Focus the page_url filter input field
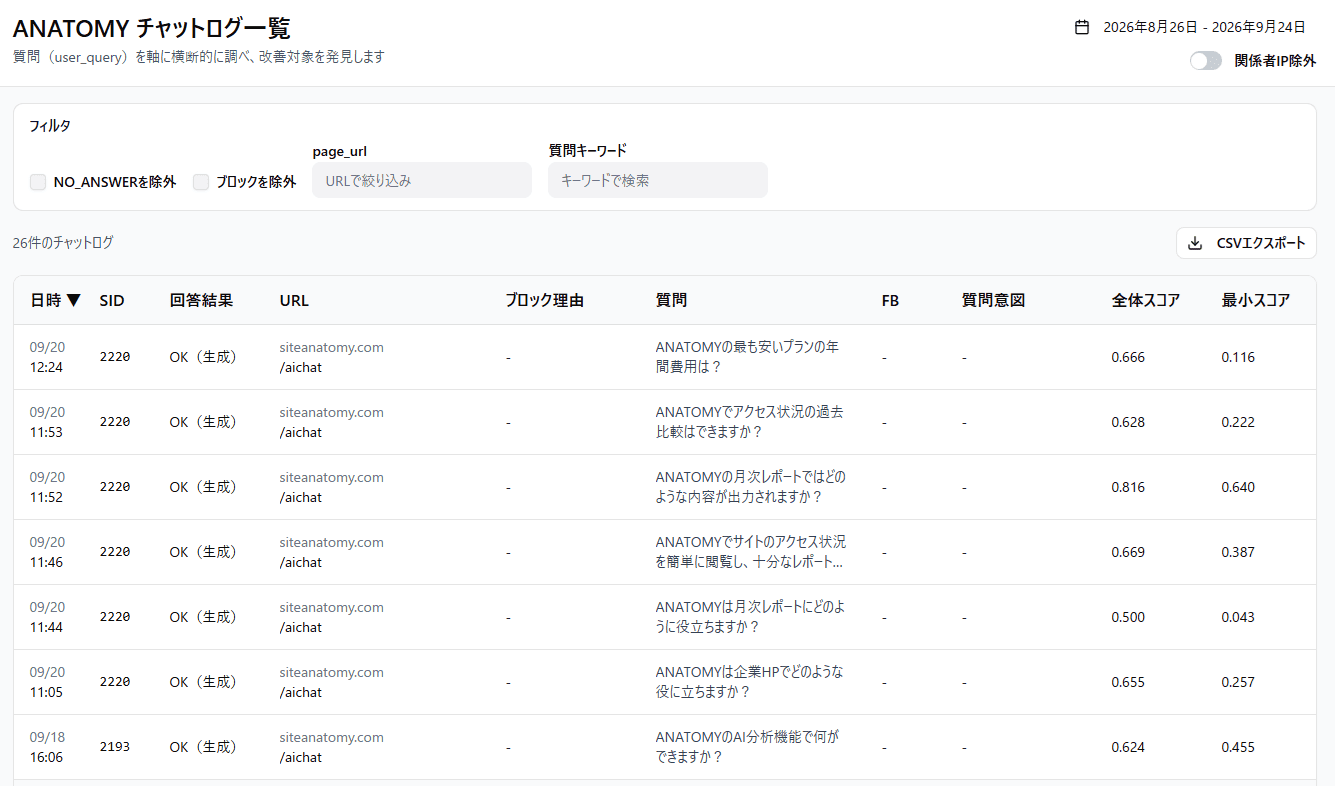The image size is (1335, 786). coord(422,181)
